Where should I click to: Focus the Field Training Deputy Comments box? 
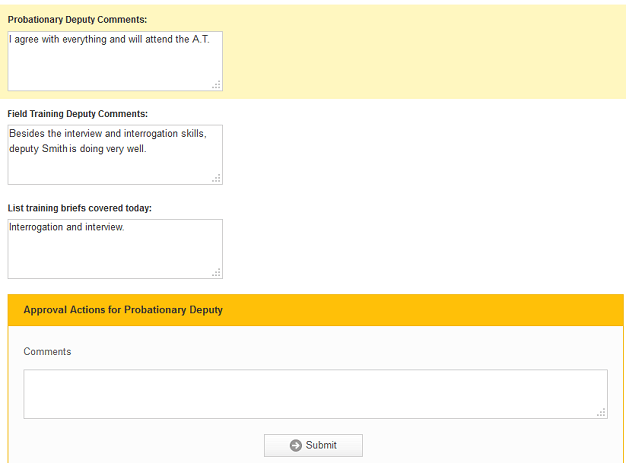coord(115,155)
